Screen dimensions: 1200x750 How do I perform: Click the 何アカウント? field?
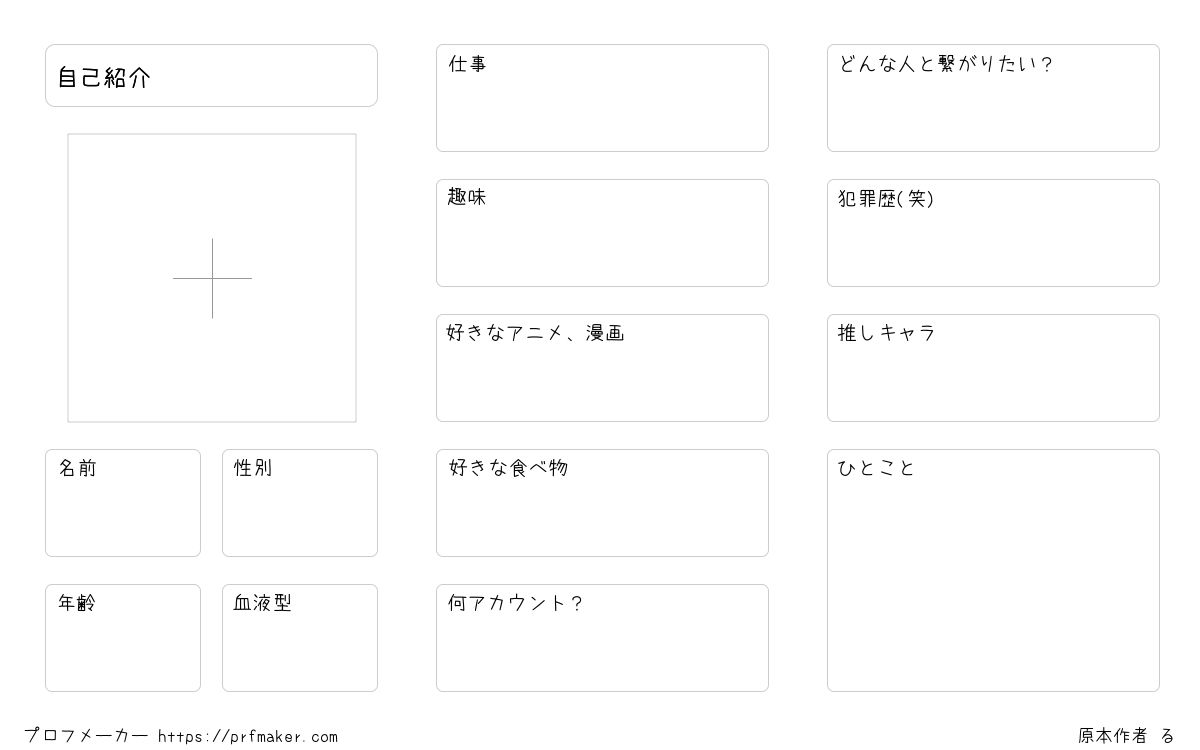[602, 638]
